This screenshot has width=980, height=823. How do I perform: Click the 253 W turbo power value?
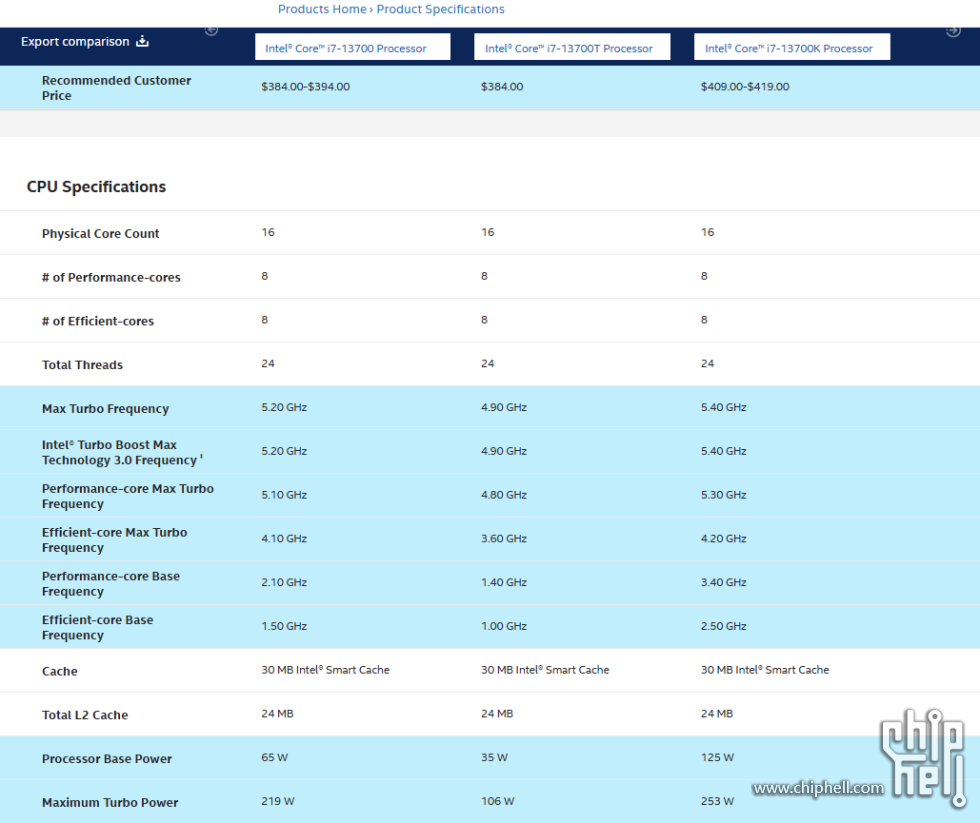(x=718, y=801)
